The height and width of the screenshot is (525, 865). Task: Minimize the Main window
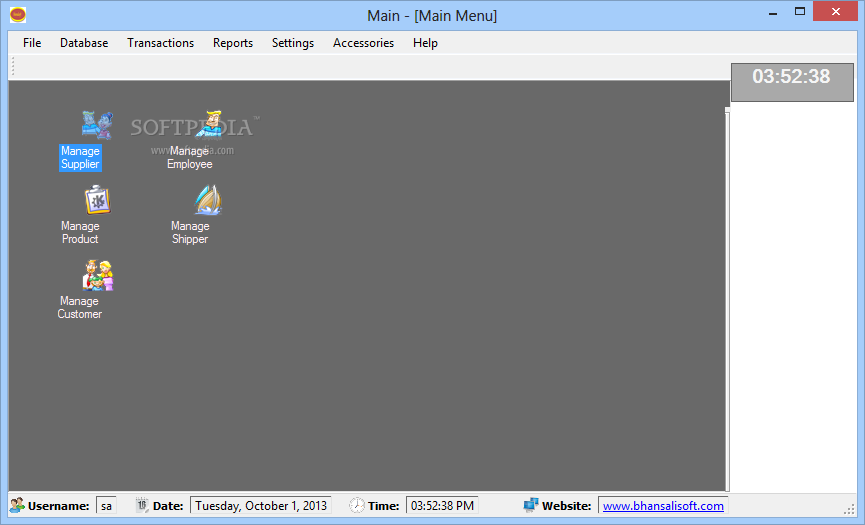point(773,12)
